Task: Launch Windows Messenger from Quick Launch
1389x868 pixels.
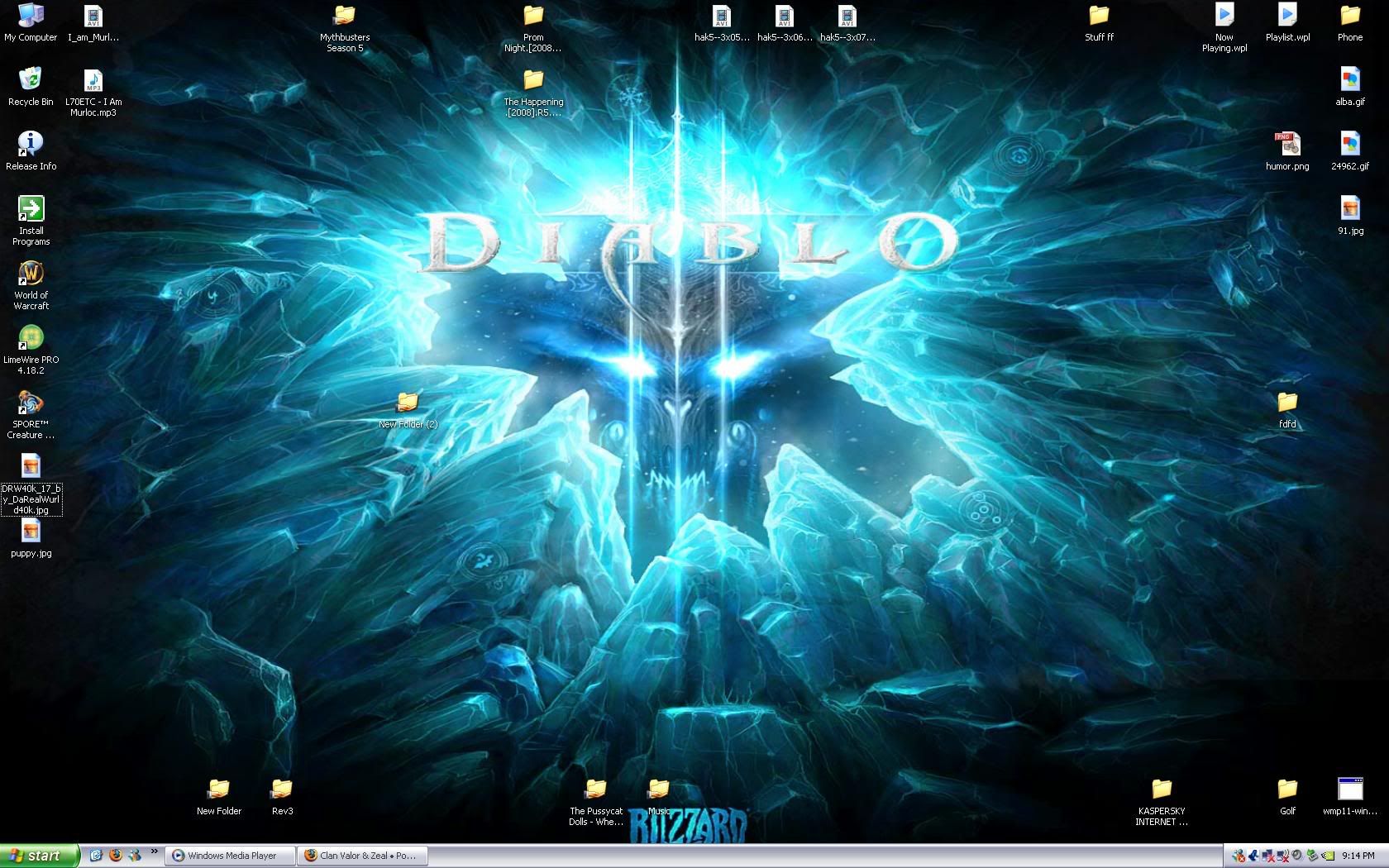Action: pyautogui.click(x=134, y=856)
